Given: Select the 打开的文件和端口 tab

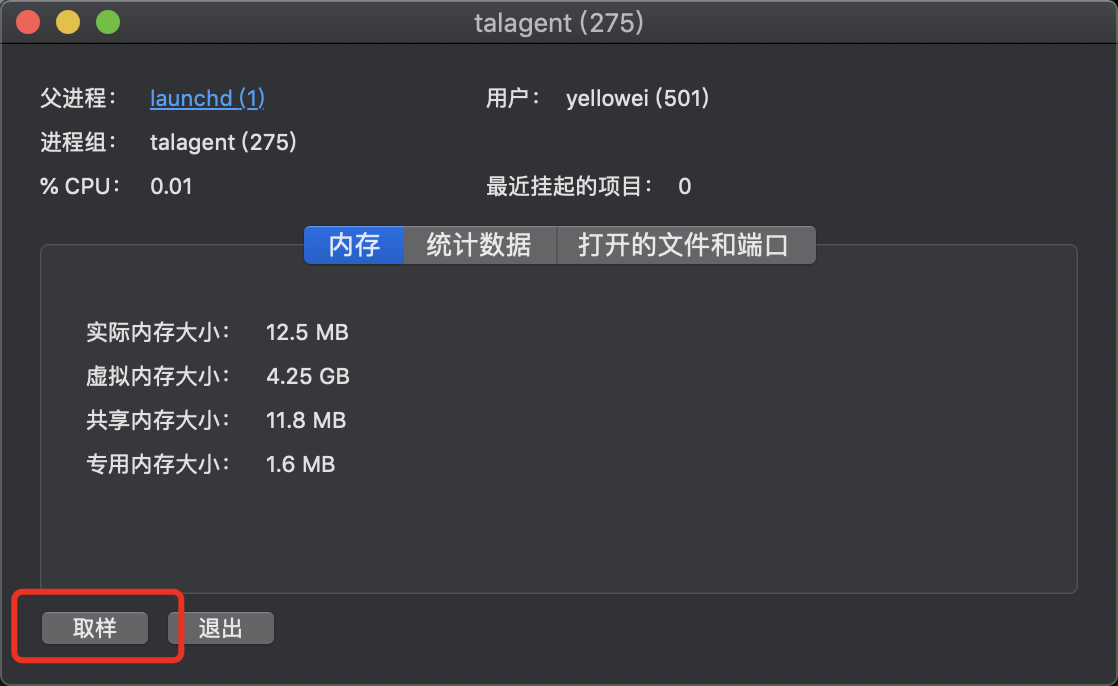Looking at the screenshot, I should click(685, 245).
